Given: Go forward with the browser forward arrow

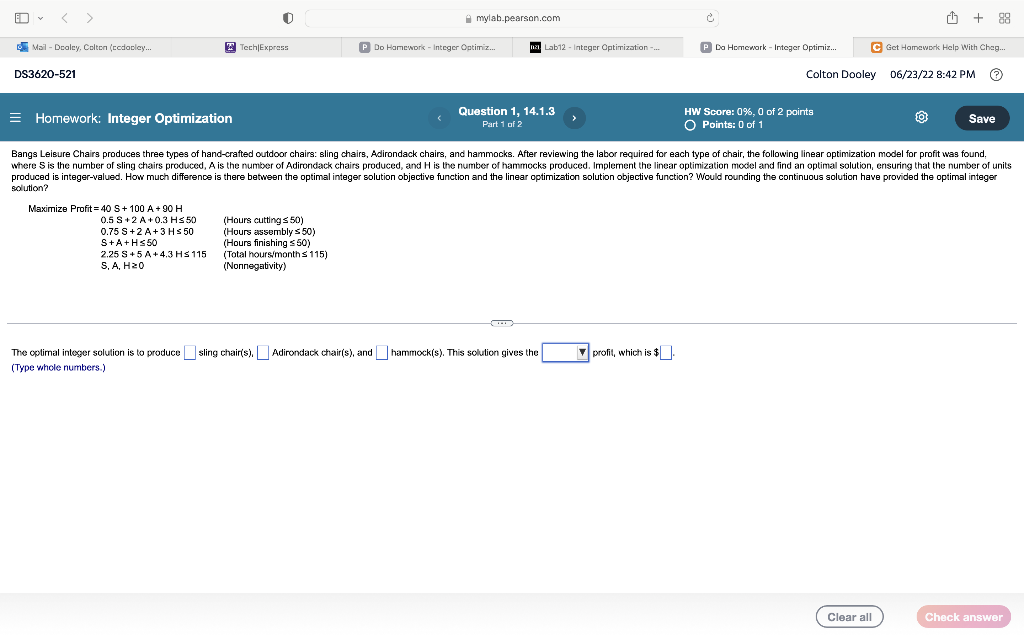Looking at the screenshot, I should coord(89,18).
